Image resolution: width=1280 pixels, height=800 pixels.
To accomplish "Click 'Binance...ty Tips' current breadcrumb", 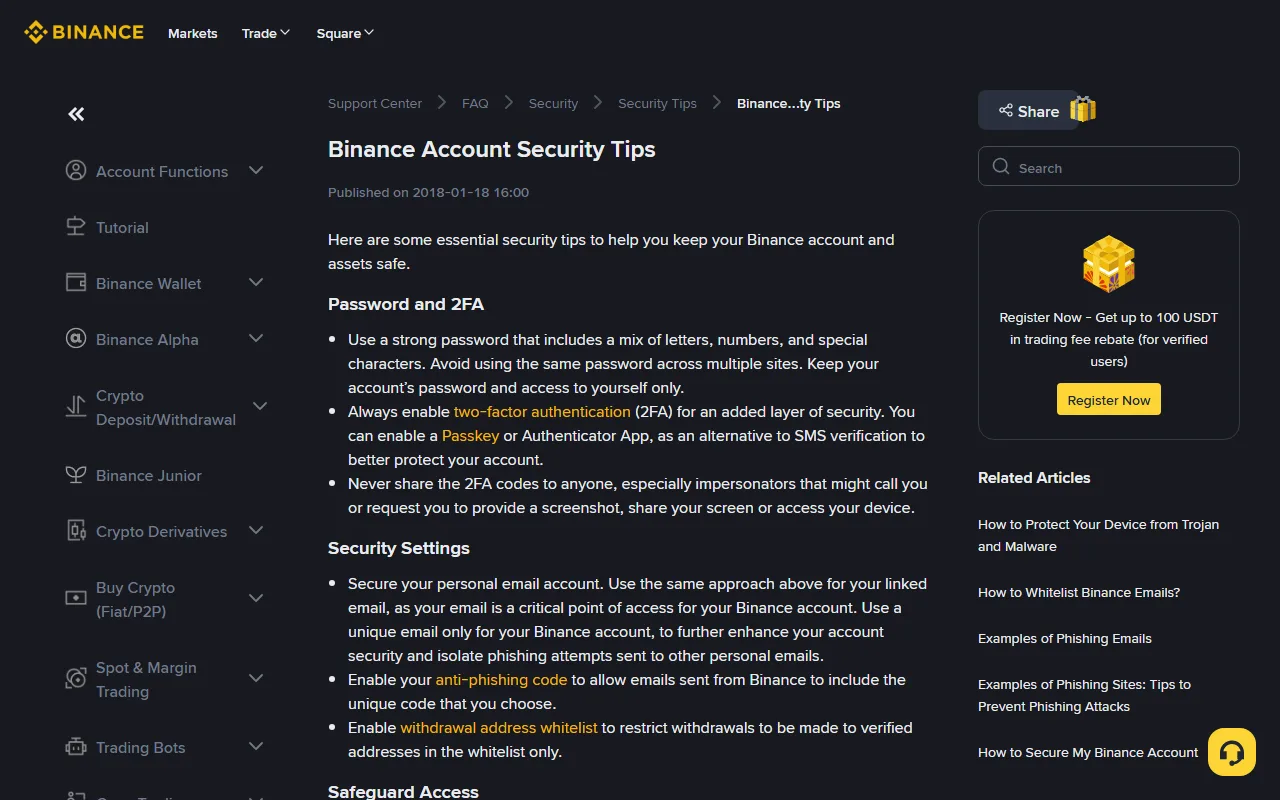I will tap(789, 103).
